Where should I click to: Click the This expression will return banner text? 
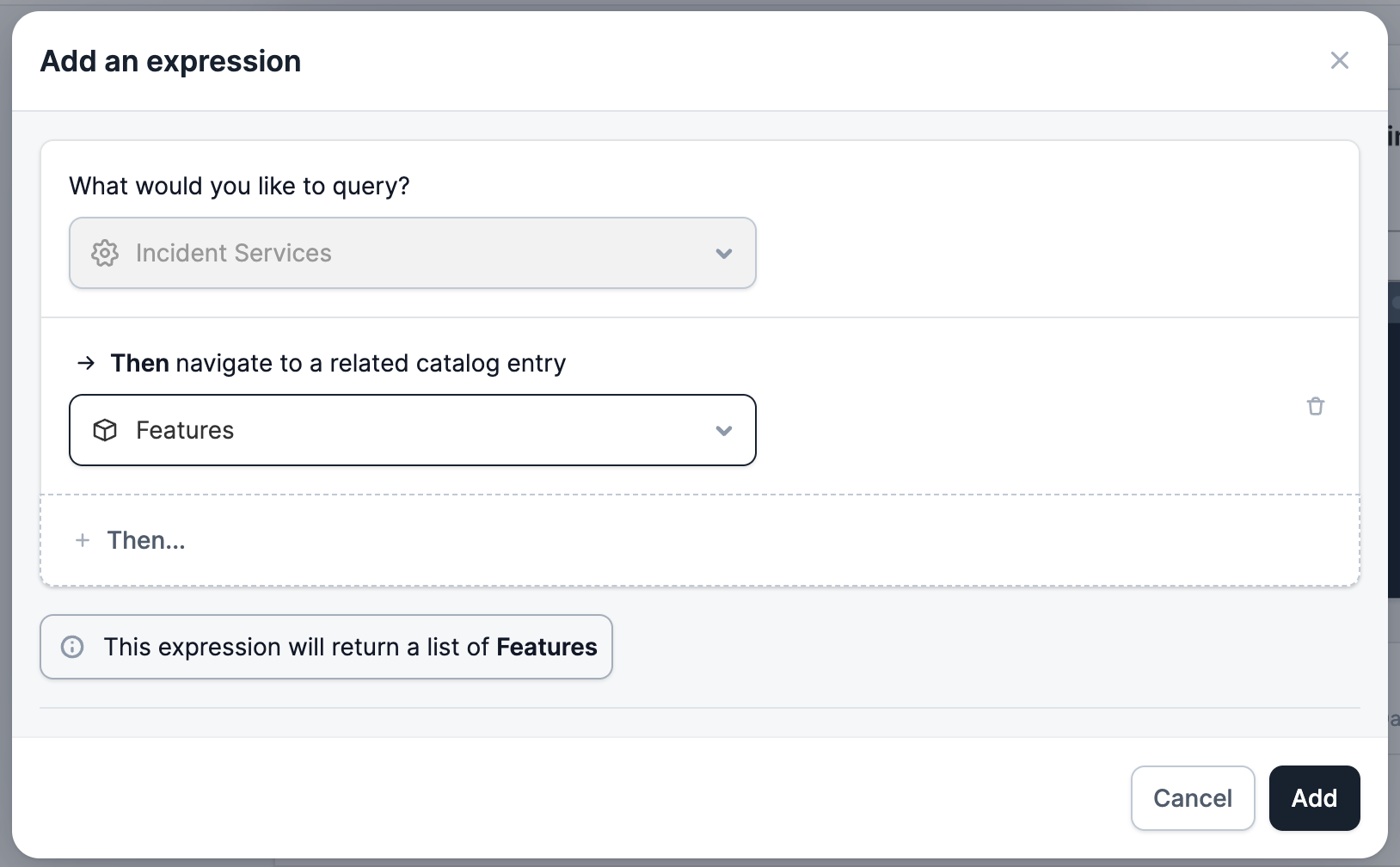click(296, 647)
